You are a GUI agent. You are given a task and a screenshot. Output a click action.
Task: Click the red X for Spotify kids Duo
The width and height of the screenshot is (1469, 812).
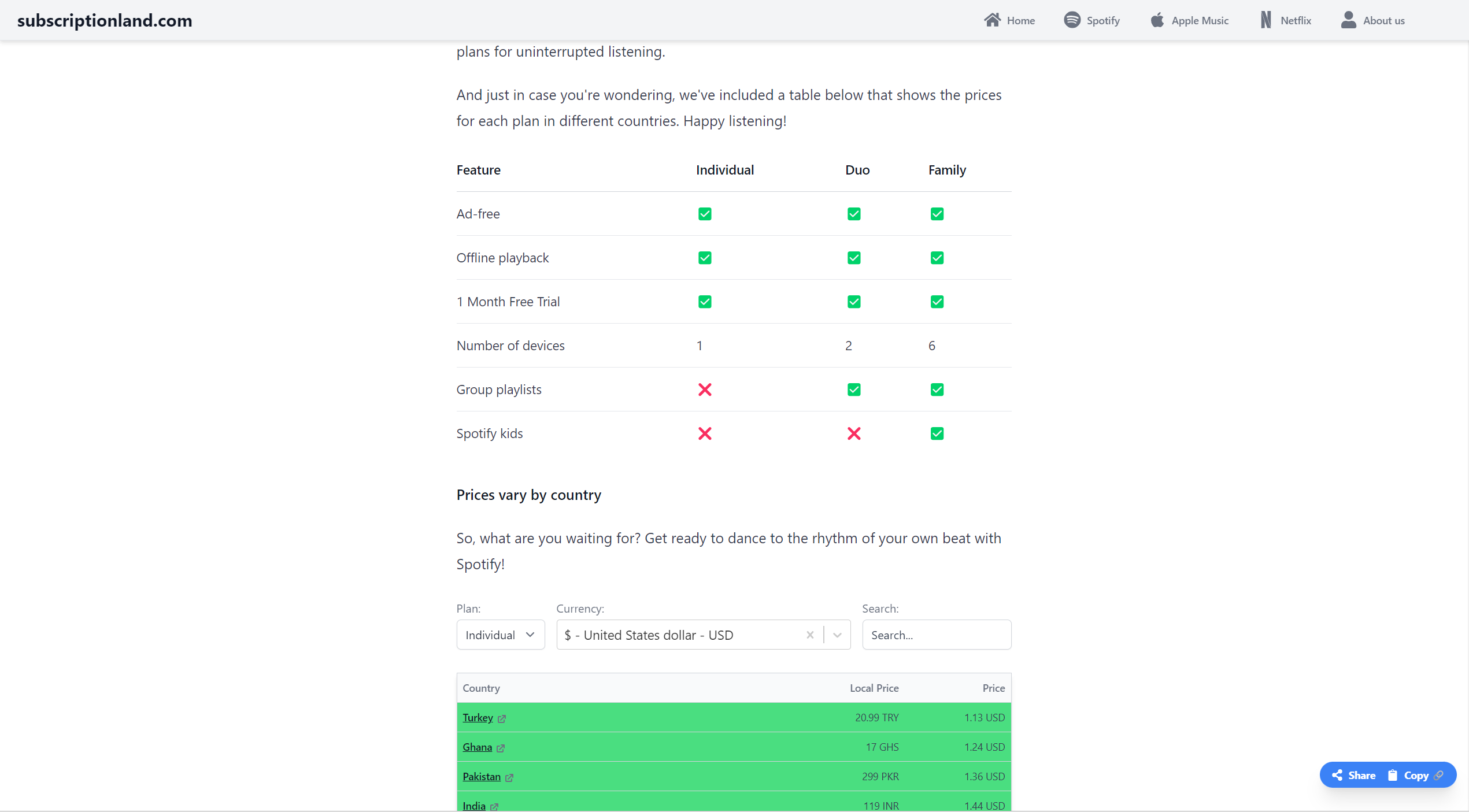[854, 433]
